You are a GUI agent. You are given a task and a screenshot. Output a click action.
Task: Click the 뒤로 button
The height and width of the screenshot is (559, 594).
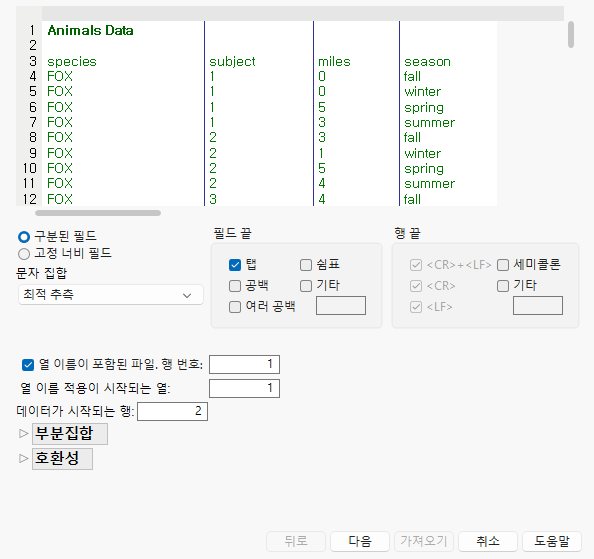(x=296, y=541)
